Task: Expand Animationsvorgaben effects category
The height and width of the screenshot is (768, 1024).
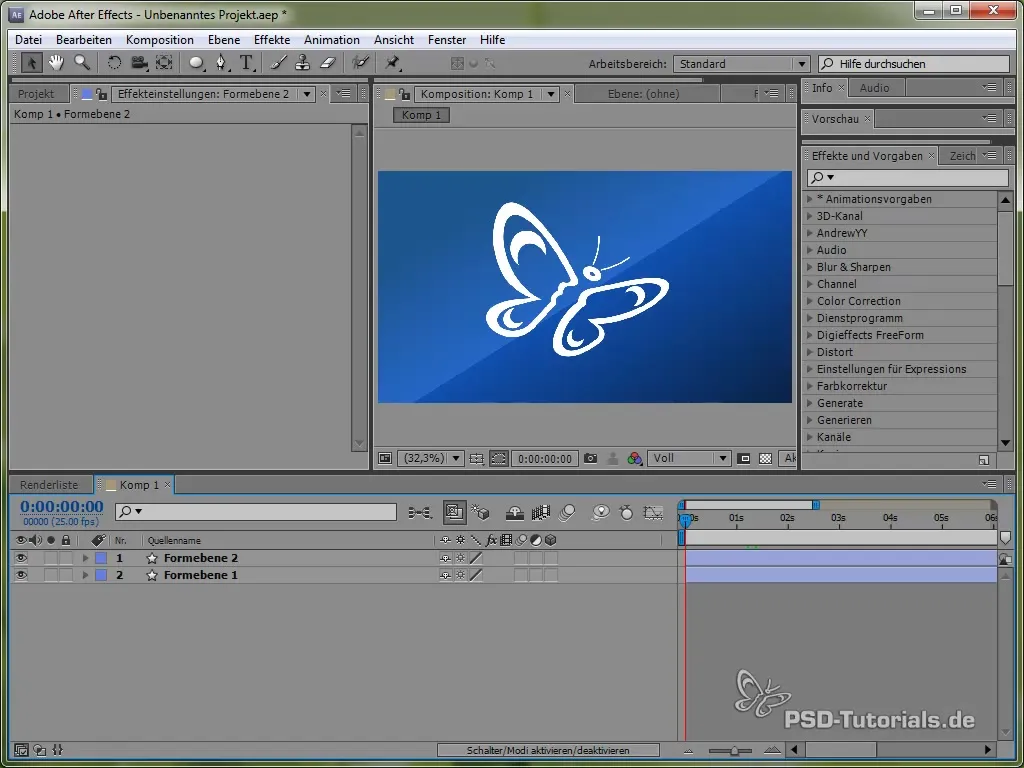Action: pyautogui.click(x=810, y=199)
